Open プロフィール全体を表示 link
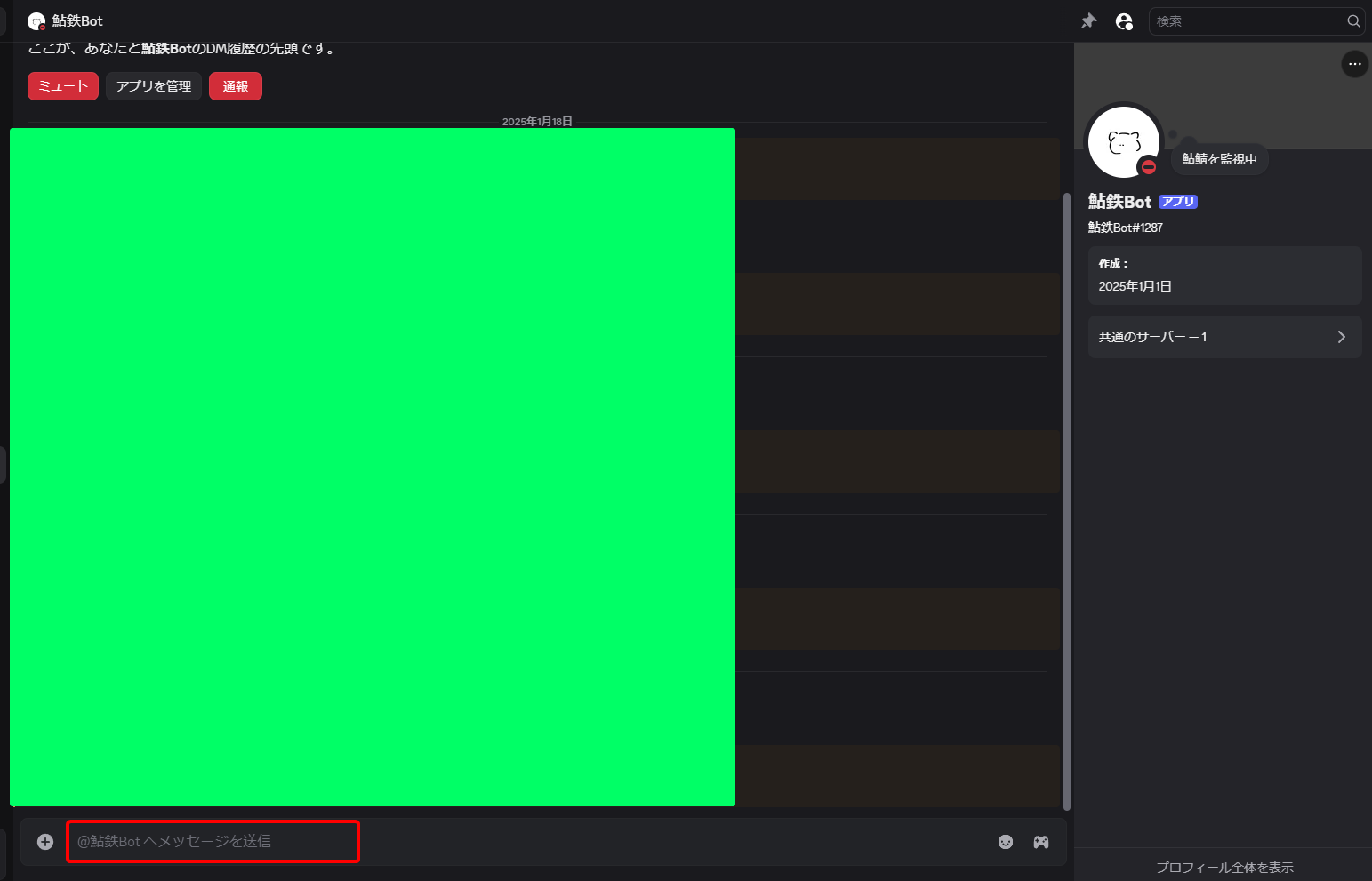The width and height of the screenshot is (1372, 881). pos(1225,868)
